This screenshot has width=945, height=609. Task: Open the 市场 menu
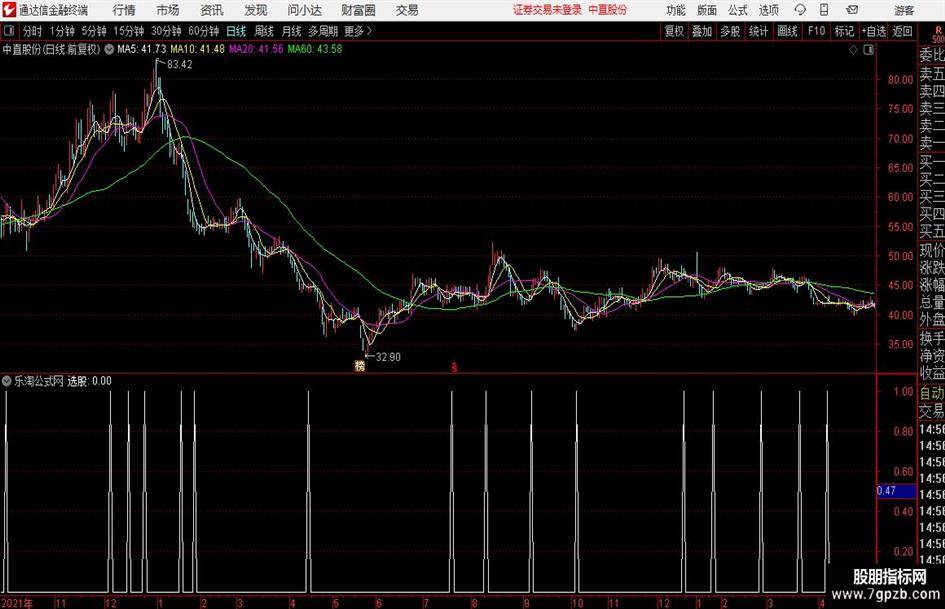coord(168,10)
